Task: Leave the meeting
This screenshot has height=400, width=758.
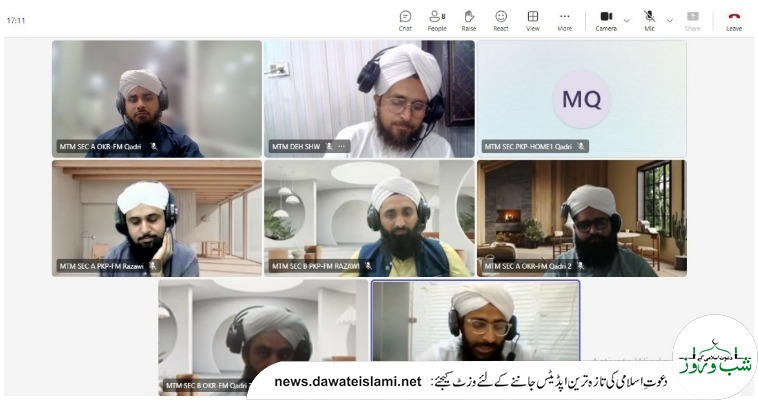Action: point(734,19)
